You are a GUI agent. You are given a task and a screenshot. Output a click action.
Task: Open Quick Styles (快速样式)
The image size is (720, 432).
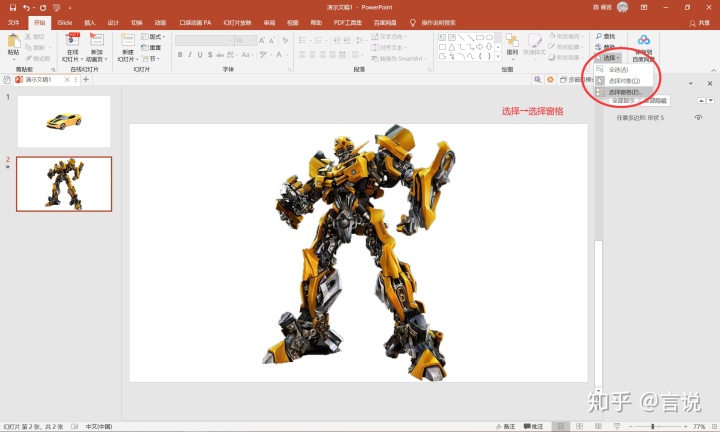point(534,45)
